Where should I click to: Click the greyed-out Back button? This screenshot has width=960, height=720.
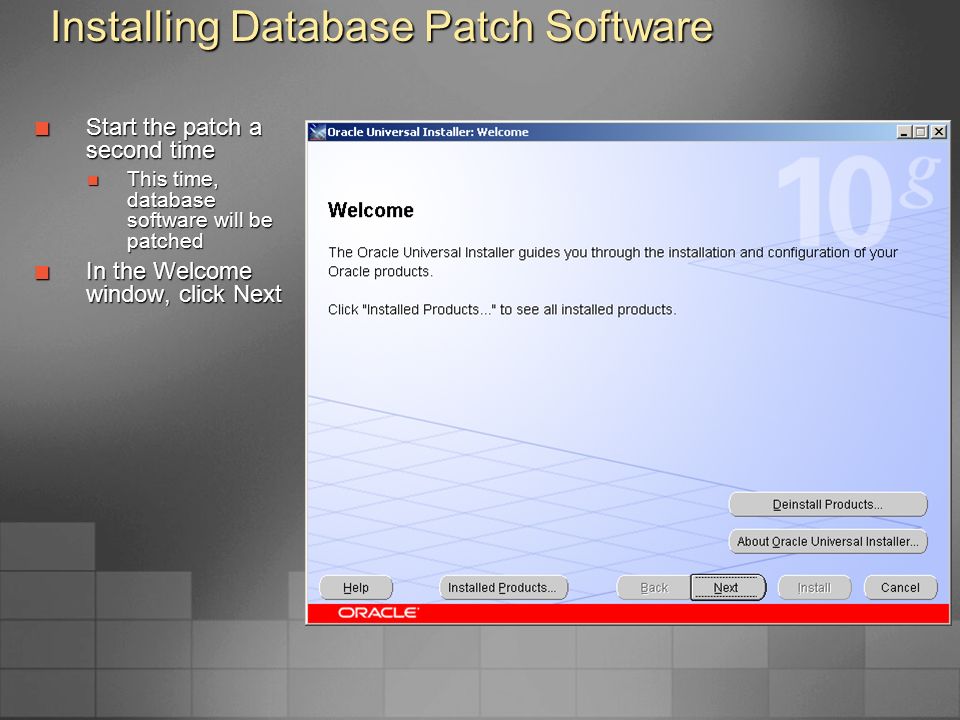tap(654, 588)
